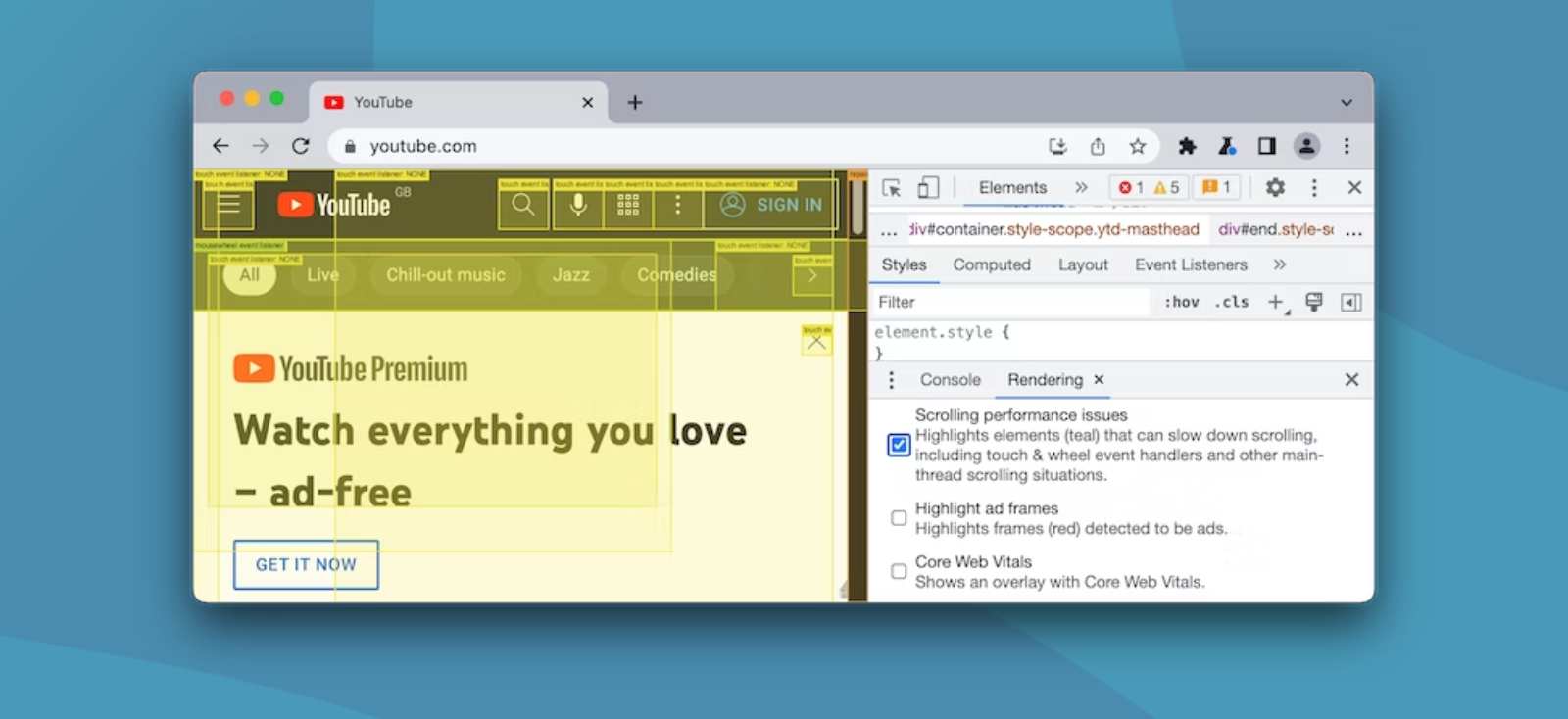Click the YouTube search magnifier

[x=523, y=204]
